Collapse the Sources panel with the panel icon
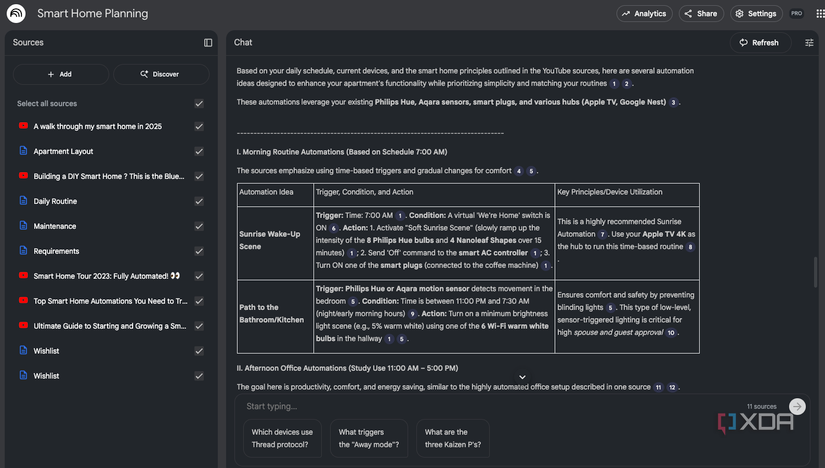Screen dimensions: 825x468 tap(208, 43)
